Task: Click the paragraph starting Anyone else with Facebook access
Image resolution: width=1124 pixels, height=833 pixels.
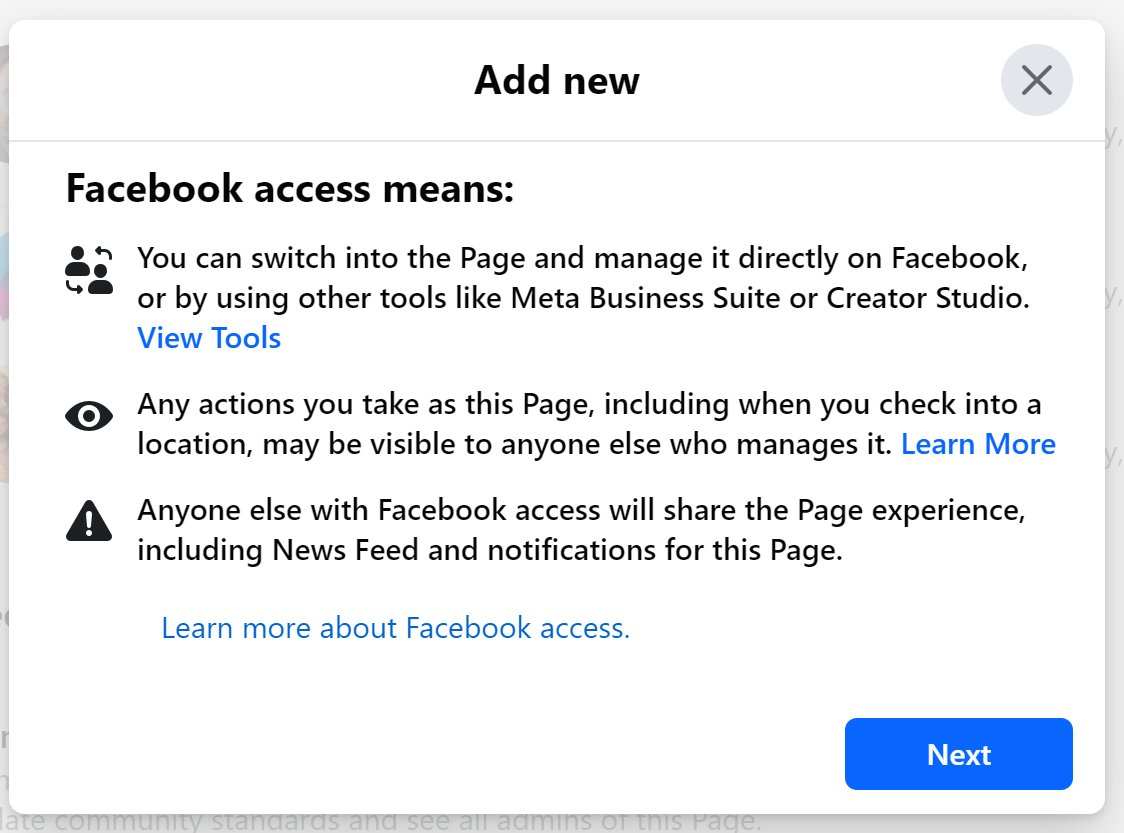Action: click(x=581, y=530)
